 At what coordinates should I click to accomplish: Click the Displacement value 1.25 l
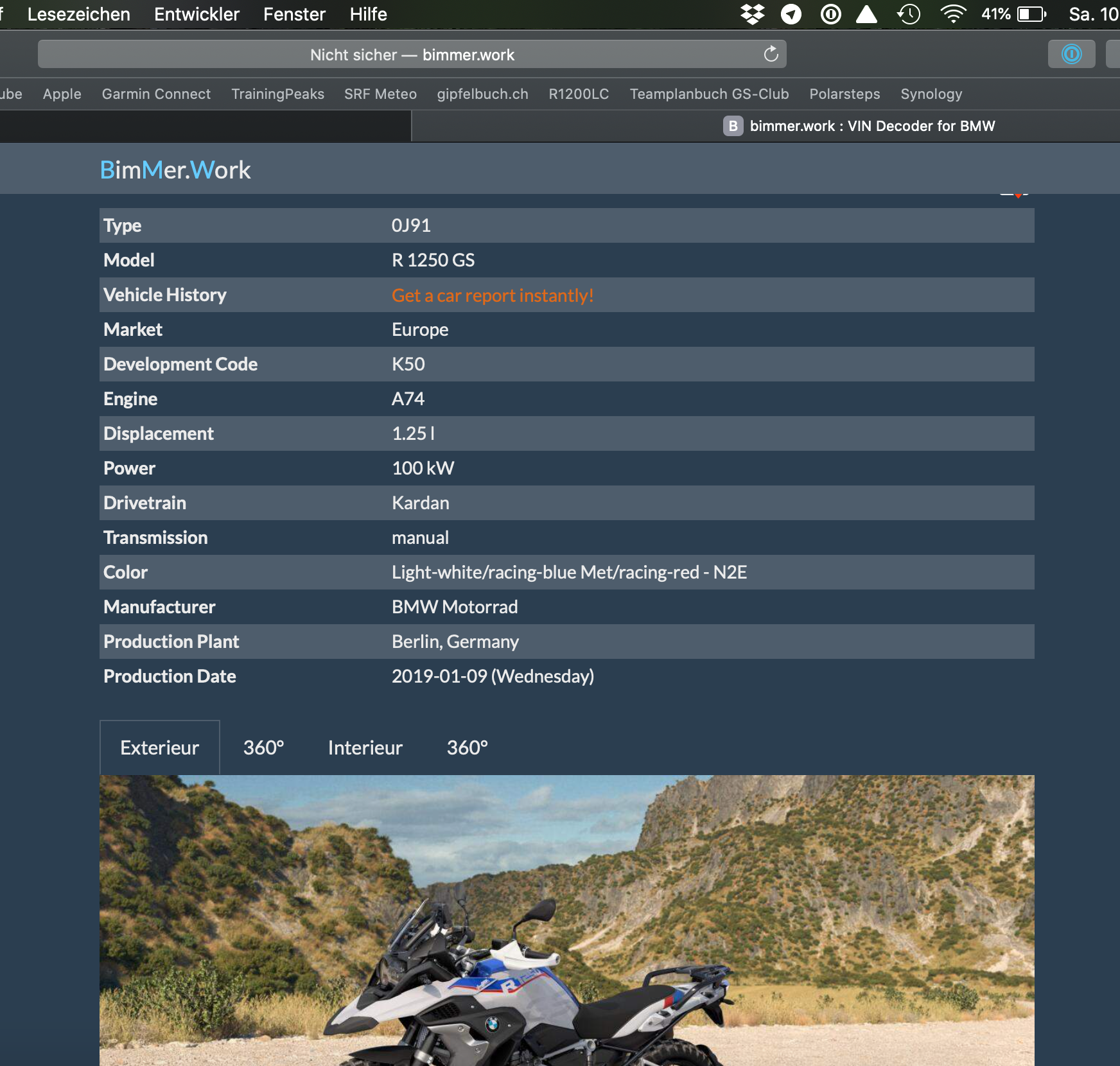click(x=413, y=433)
